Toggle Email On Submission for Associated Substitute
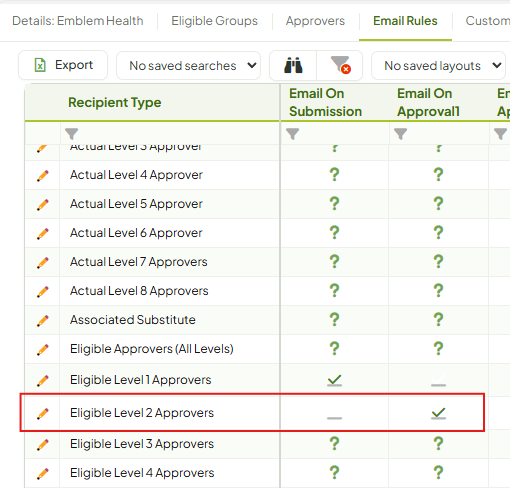This screenshot has height=488, width=510. click(x=334, y=320)
